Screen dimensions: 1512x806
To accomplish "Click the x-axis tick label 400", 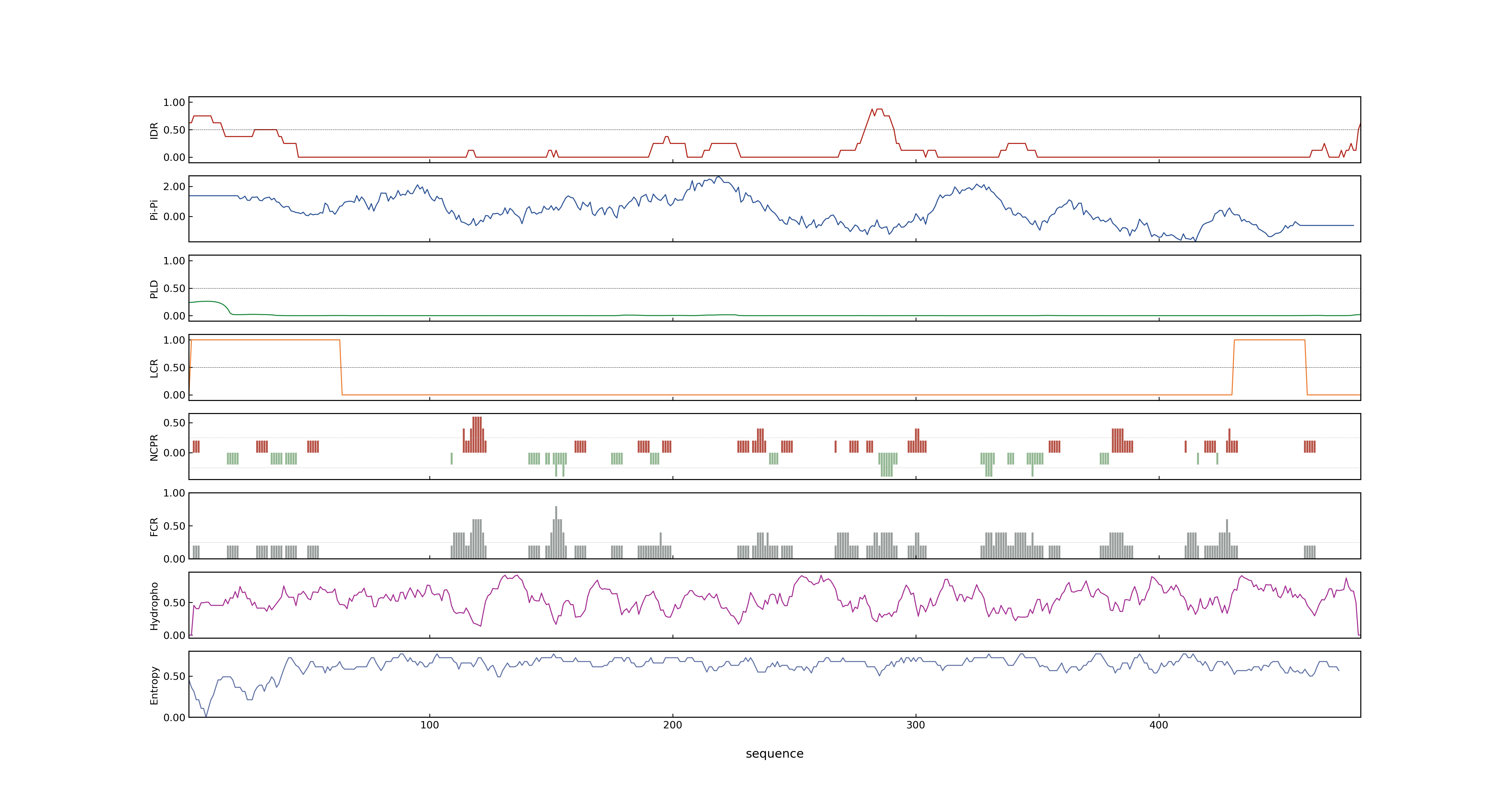I will pos(1159,725).
